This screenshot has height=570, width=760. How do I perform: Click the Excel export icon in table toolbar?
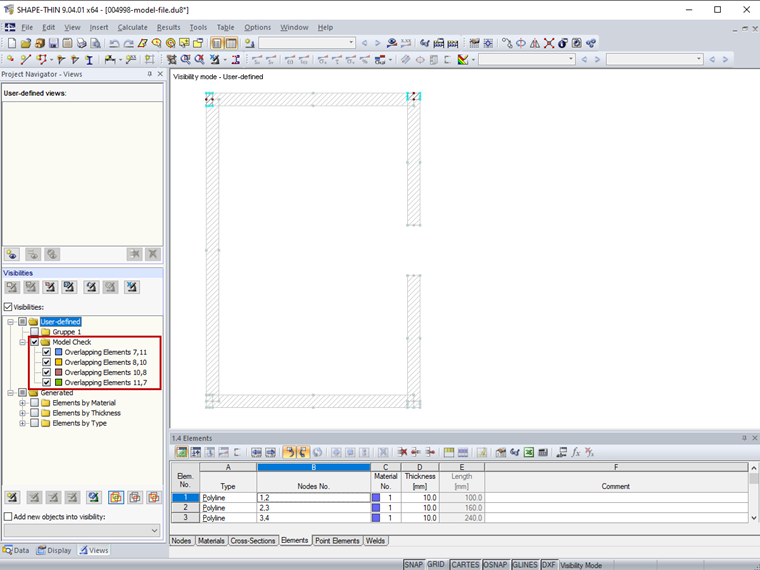pyautogui.click(x=529, y=452)
